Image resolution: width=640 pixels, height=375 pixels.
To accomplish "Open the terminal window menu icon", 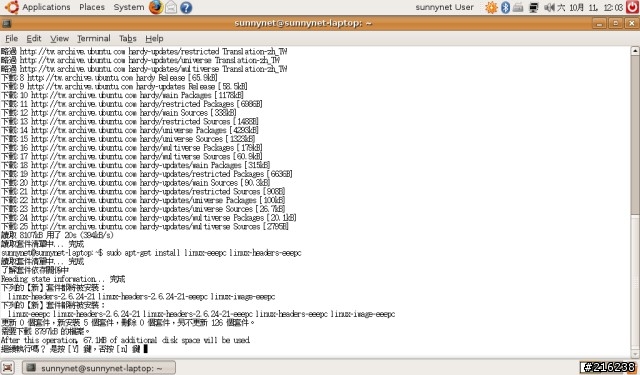I will point(7,23).
